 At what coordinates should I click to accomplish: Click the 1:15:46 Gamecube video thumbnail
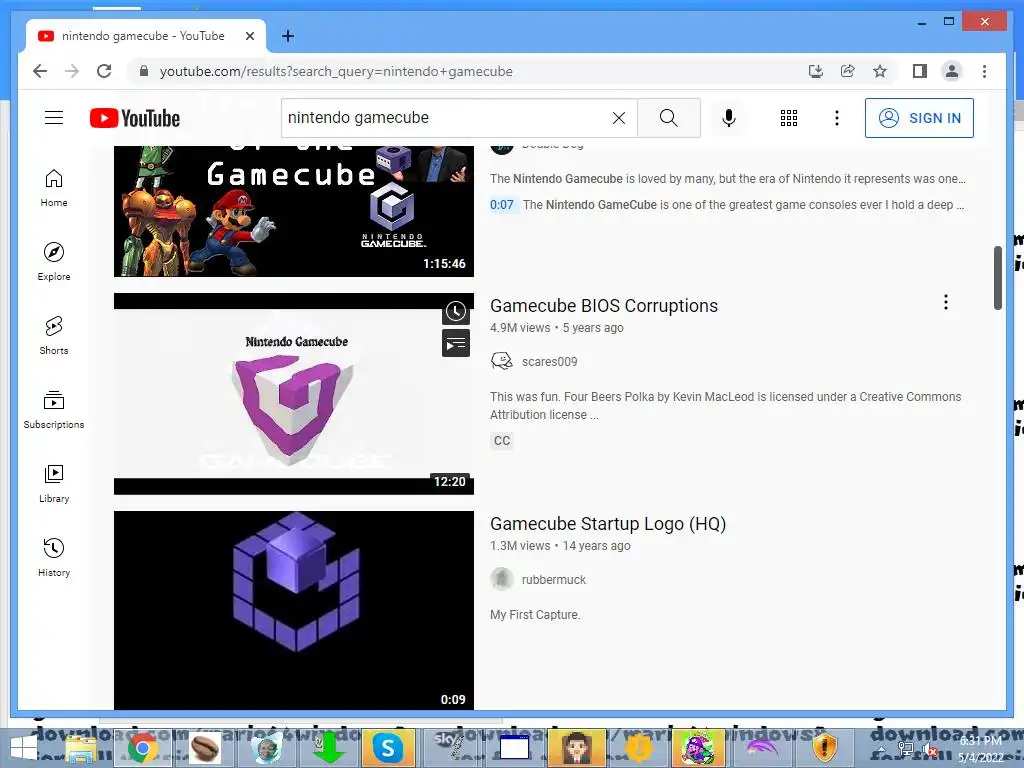[294, 211]
